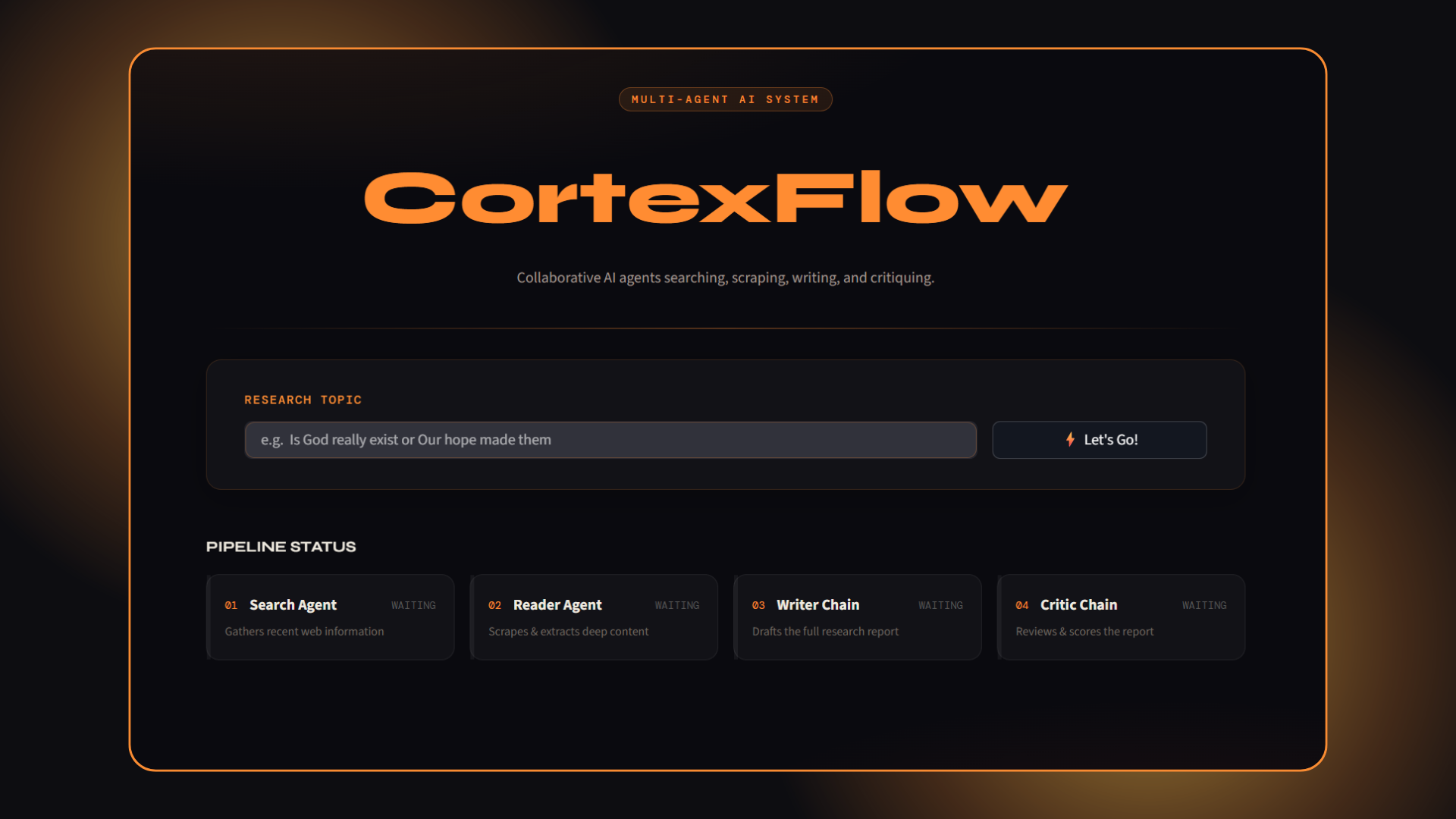Click step number 04 on Critic Chain
Image resolution: width=1456 pixels, height=819 pixels.
click(1022, 605)
